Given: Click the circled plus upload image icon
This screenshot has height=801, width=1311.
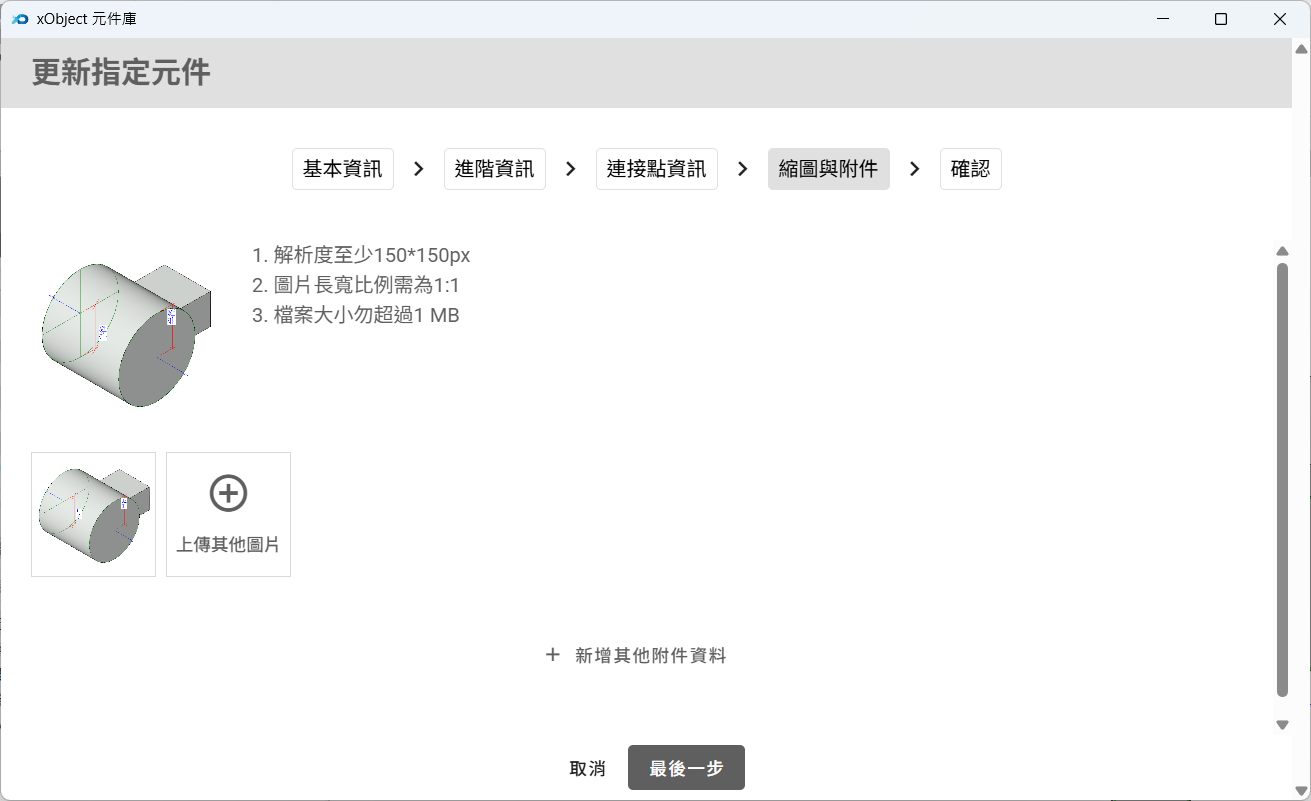Looking at the screenshot, I should click(x=228, y=493).
